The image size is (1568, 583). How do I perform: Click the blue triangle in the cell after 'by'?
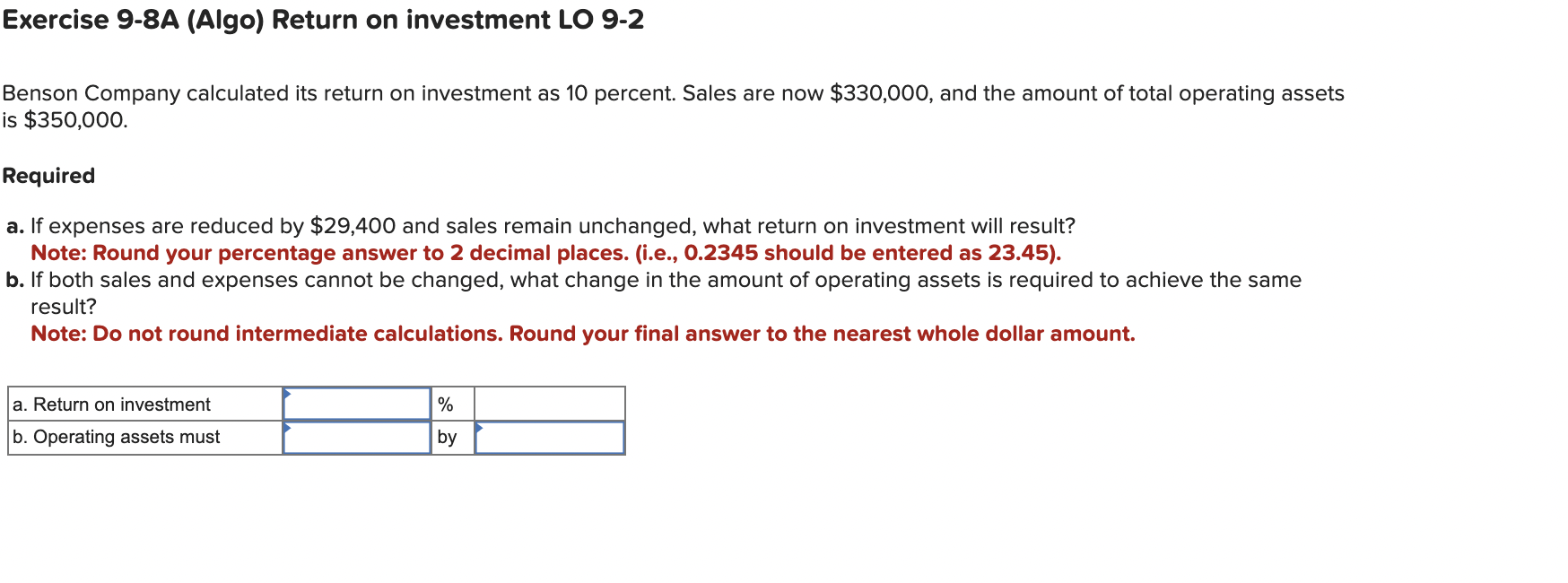(x=481, y=427)
